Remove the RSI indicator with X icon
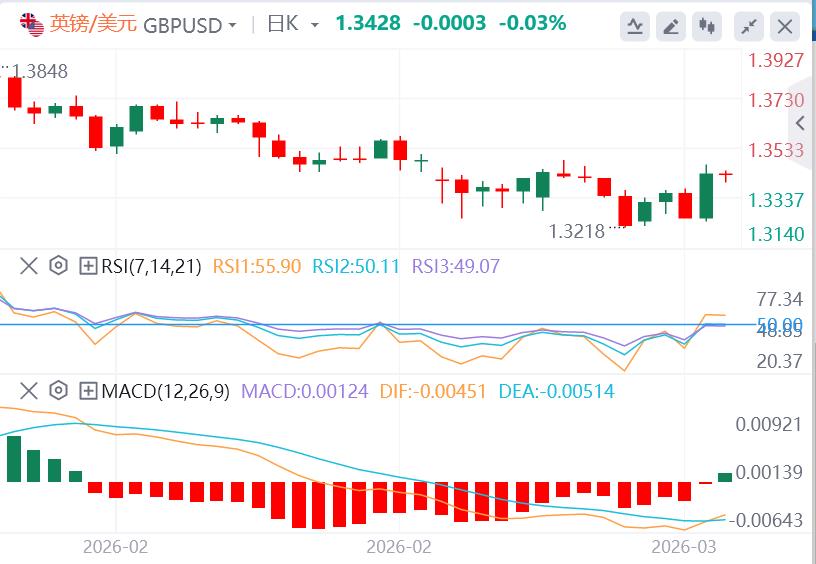The width and height of the screenshot is (816, 564). (28, 266)
